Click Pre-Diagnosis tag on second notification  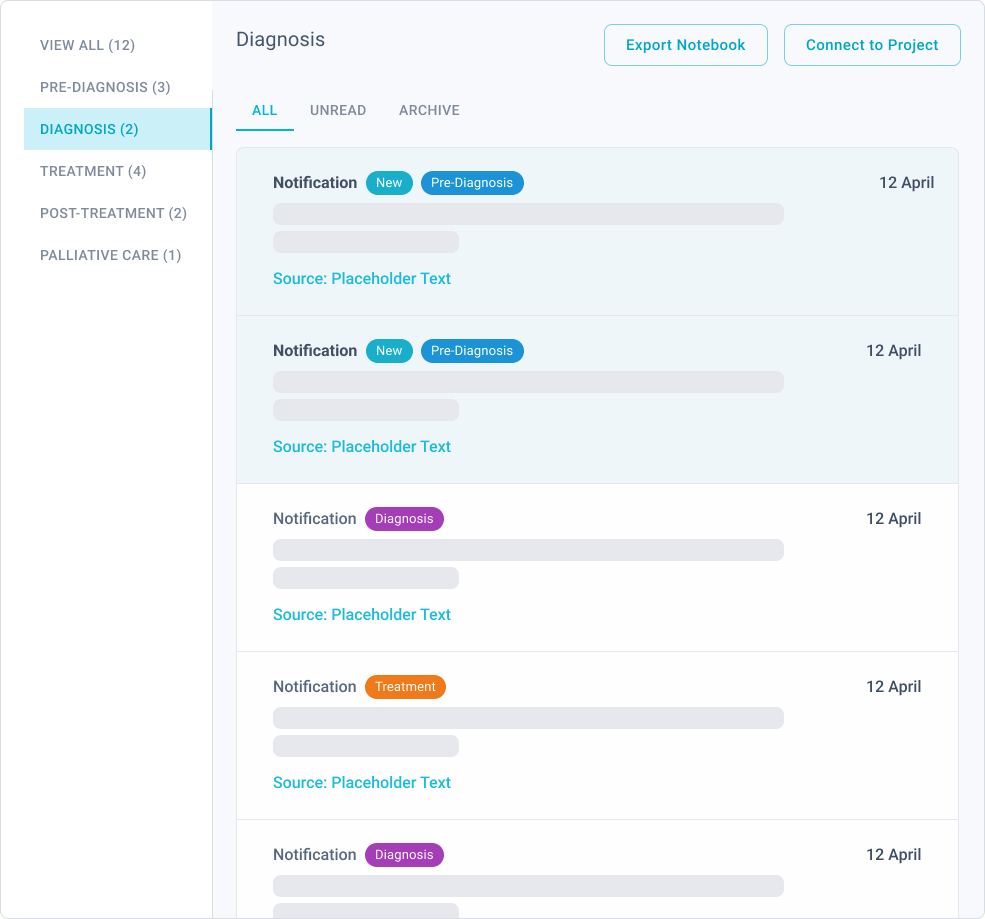[x=472, y=351]
